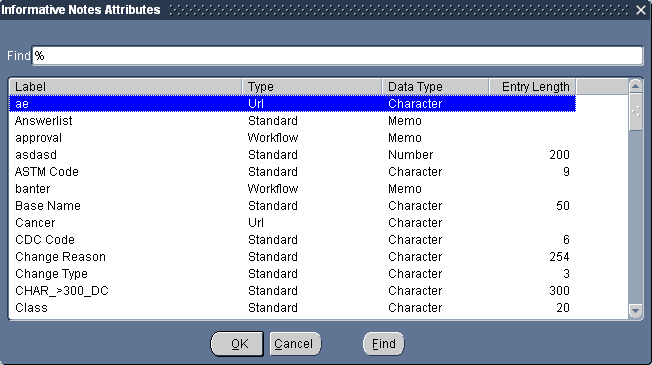Image resolution: width=652 pixels, height=365 pixels.
Task: Click Entry Length 20 of Class
Action: click(x=563, y=308)
